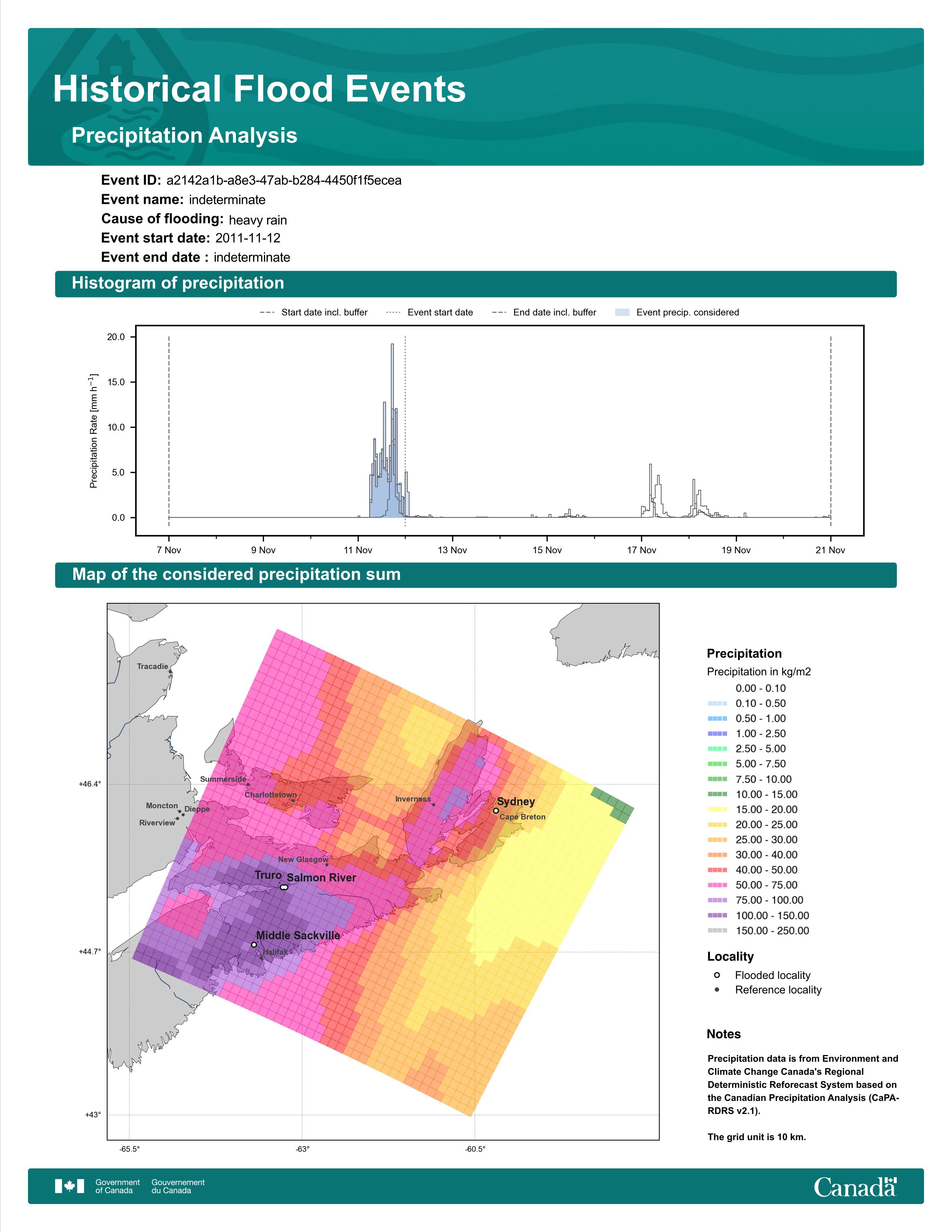
Task: Click the 0.50 - 1.00 blue legend swatch
Action: pos(718,719)
